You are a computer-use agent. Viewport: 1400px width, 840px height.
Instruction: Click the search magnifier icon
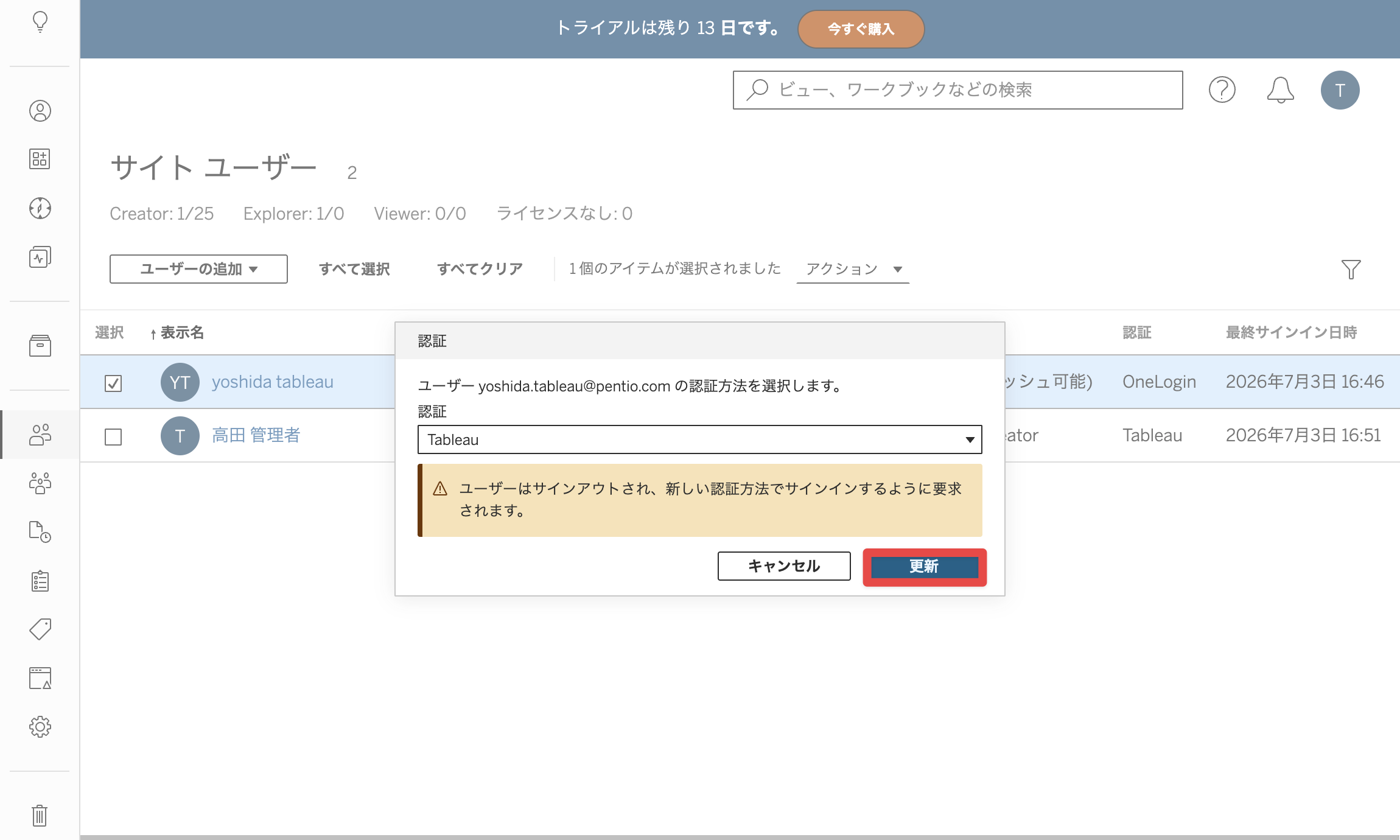(758, 90)
